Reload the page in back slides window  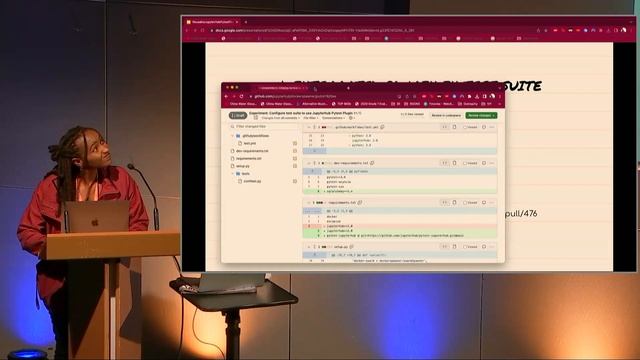(x=202, y=30)
